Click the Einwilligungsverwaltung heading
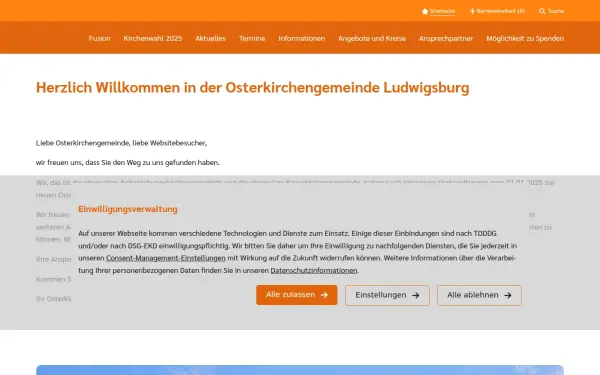The width and height of the screenshot is (600, 375). coord(128,209)
